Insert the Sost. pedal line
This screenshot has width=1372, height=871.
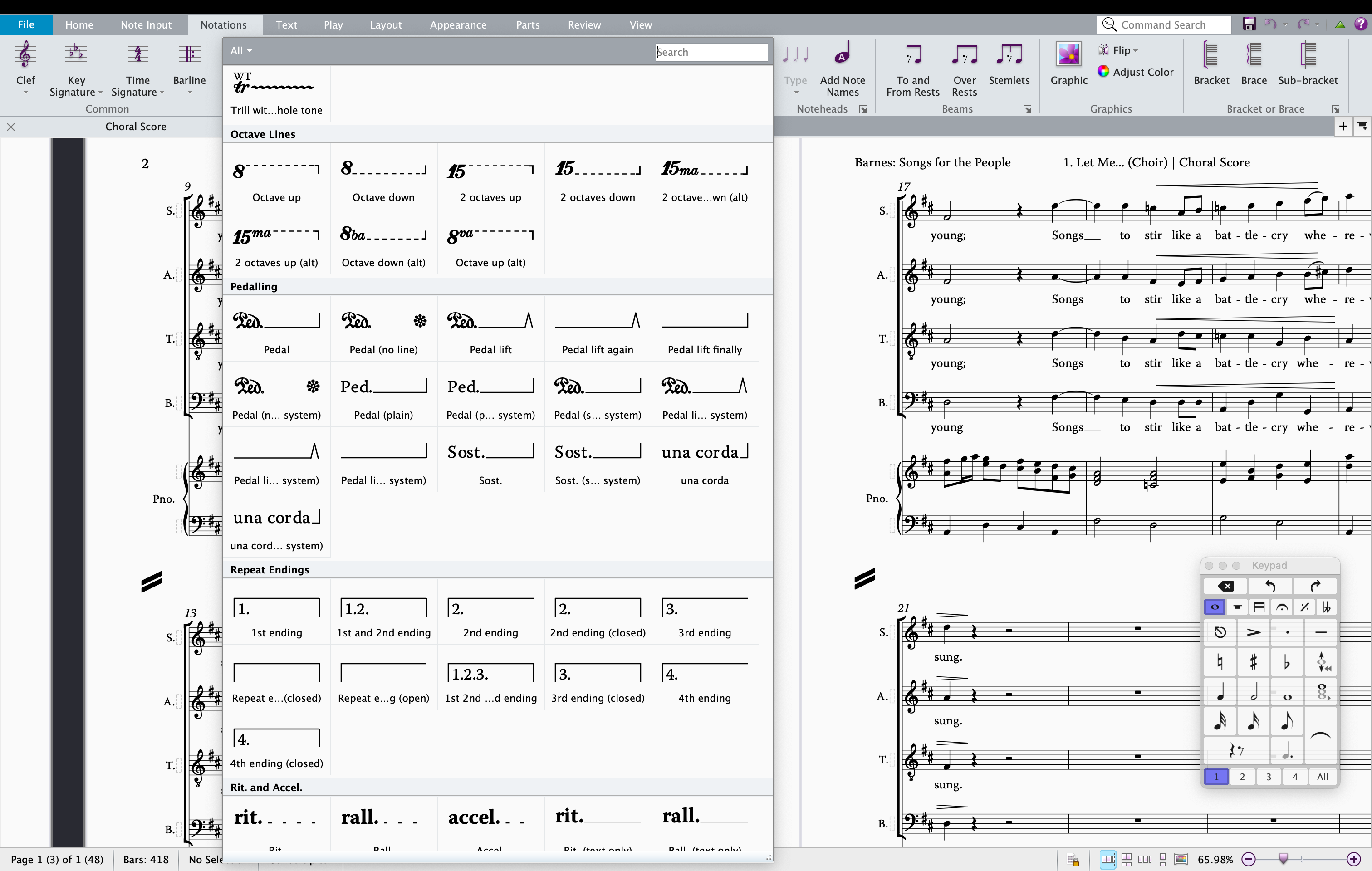(490, 460)
